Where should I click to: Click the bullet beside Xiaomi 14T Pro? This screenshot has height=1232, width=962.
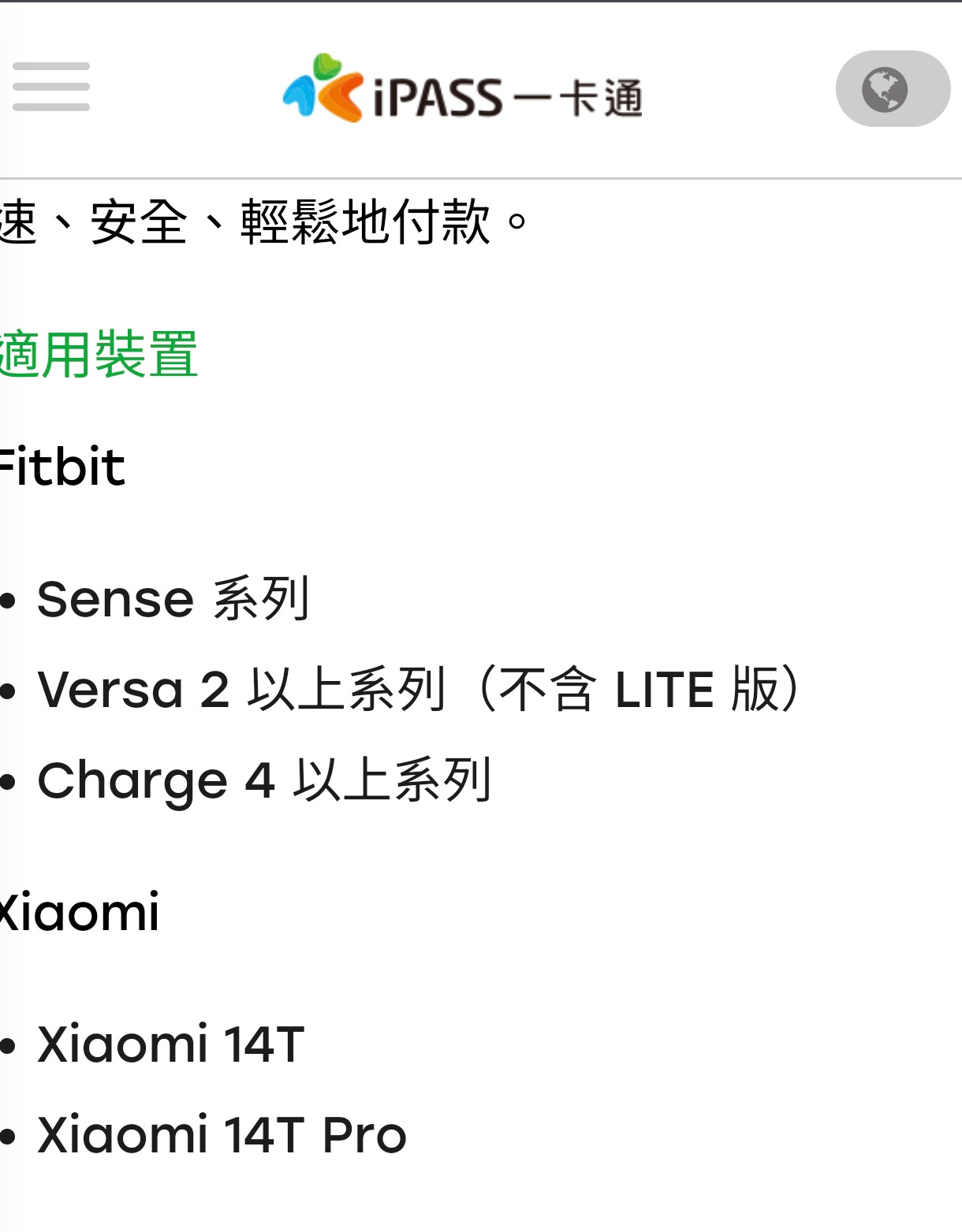click(8, 1137)
